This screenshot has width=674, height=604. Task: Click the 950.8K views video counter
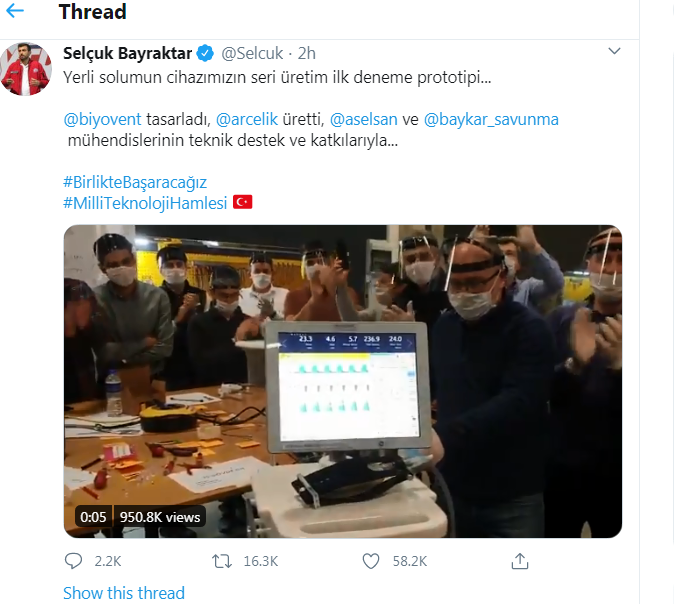tap(161, 517)
